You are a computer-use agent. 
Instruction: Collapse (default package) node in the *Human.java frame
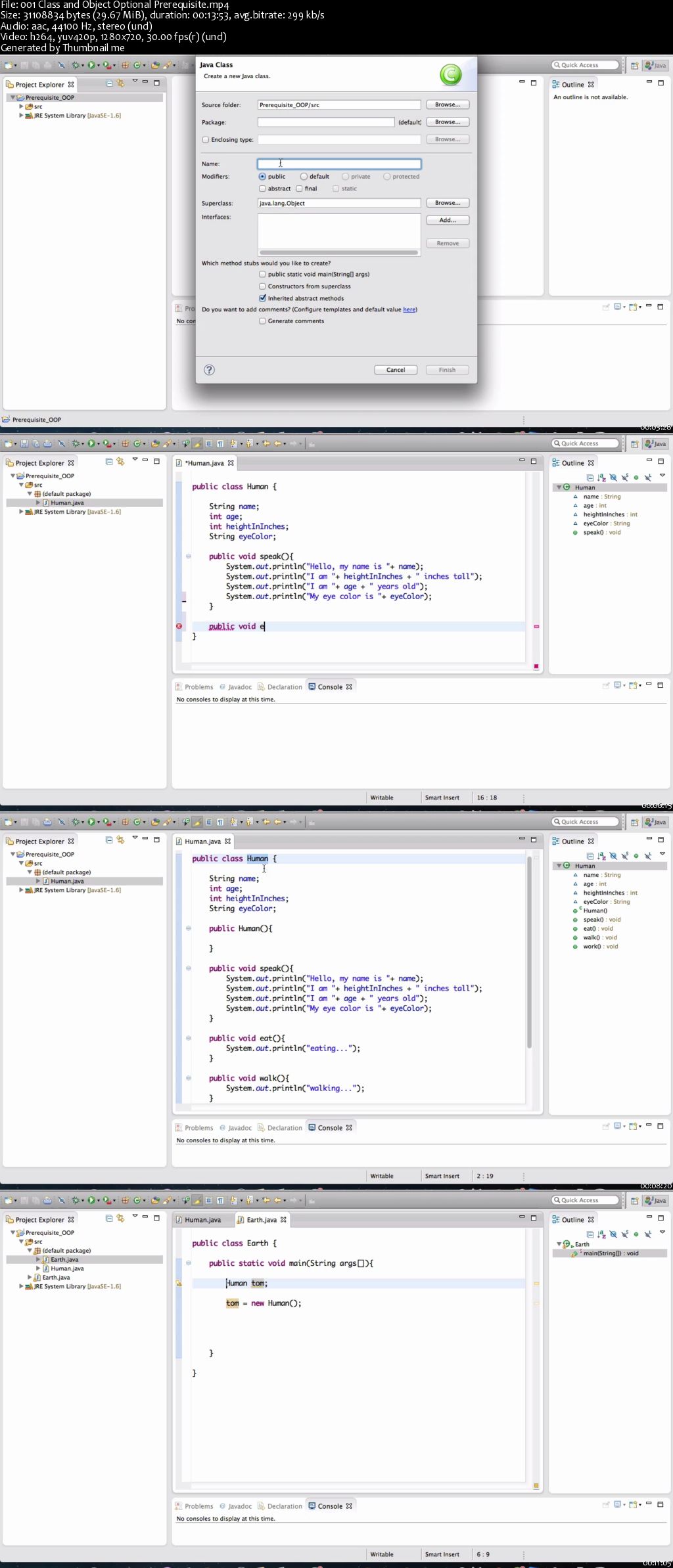pos(30,494)
